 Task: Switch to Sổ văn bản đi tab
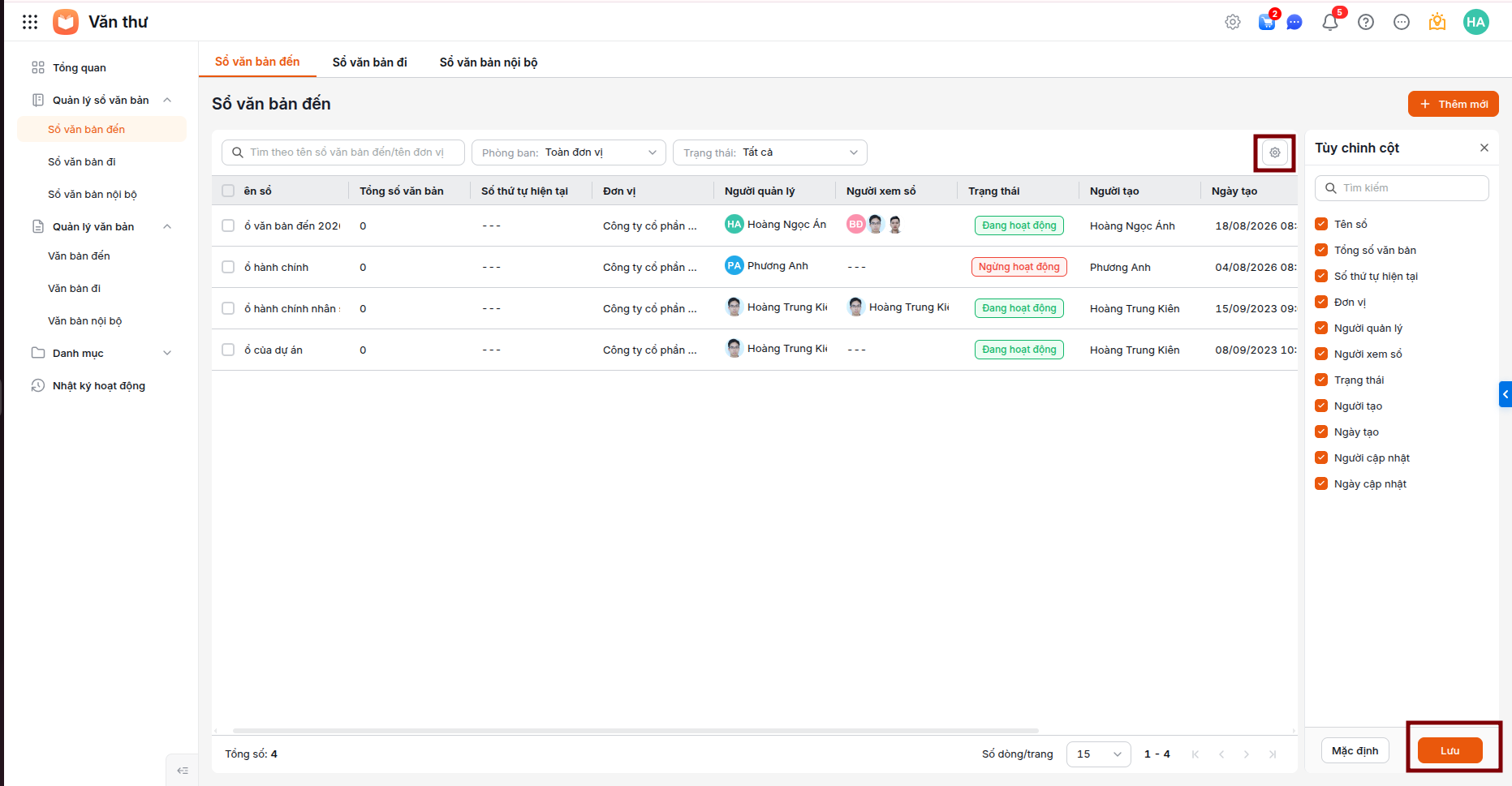[x=370, y=62]
